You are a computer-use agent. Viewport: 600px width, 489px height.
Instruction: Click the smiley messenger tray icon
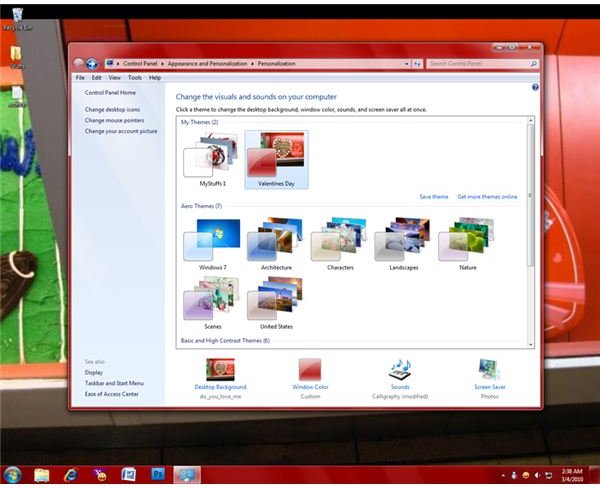coord(526,475)
